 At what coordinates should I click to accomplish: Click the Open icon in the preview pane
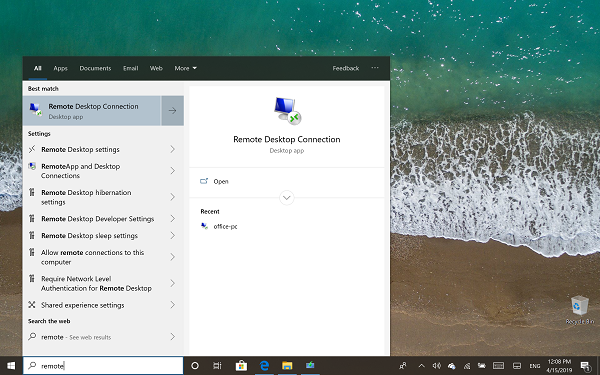click(x=204, y=181)
